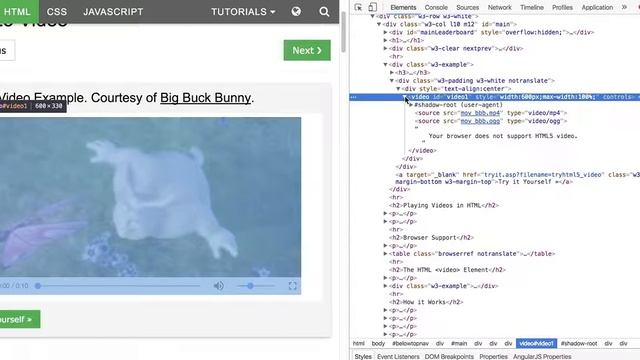
Task: Select 'Your browser does not support HTML5 video' text
Action: point(503,136)
